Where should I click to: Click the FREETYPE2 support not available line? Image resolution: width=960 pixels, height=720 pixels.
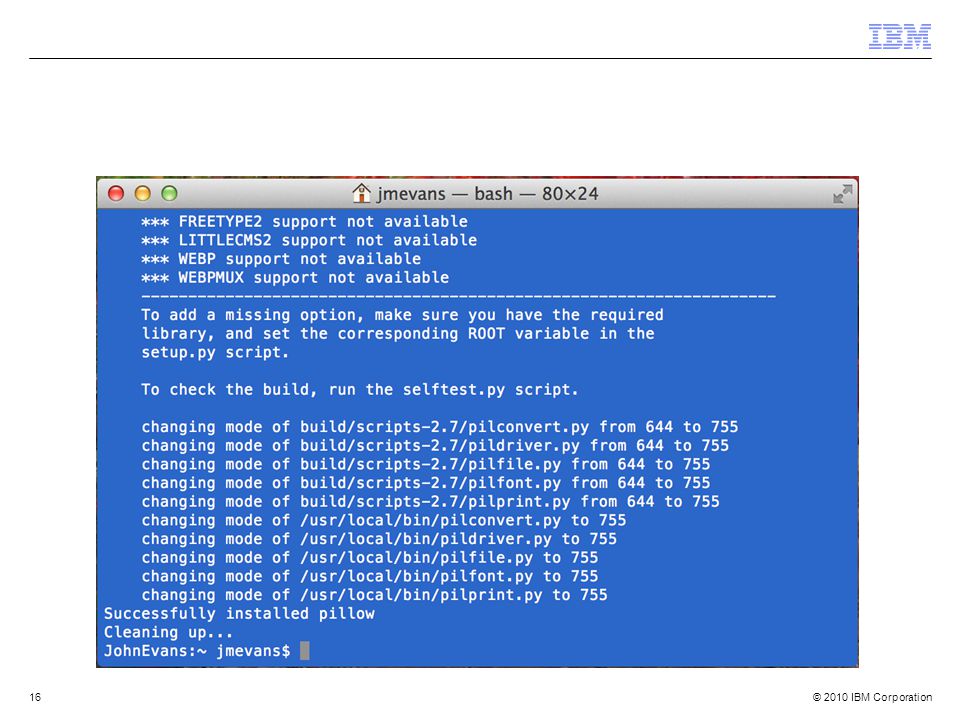pos(304,222)
